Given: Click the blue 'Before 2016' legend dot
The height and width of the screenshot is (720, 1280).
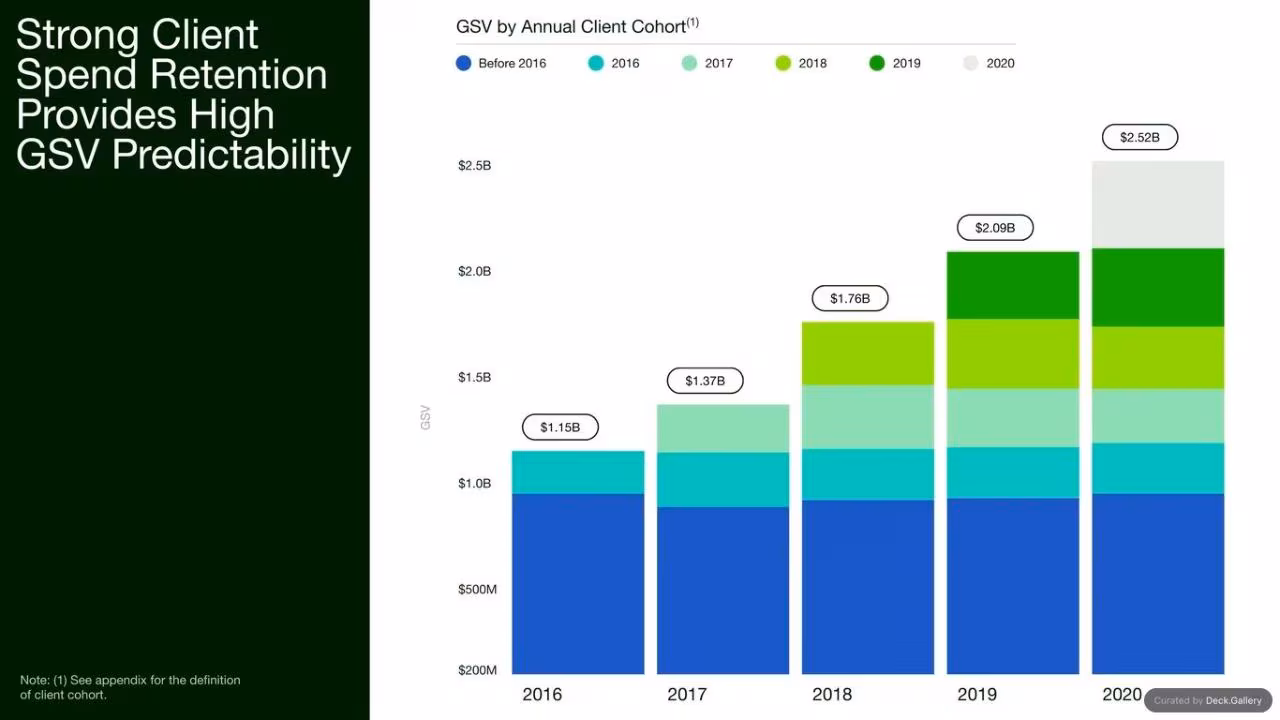Looking at the screenshot, I should click(x=464, y=63).
